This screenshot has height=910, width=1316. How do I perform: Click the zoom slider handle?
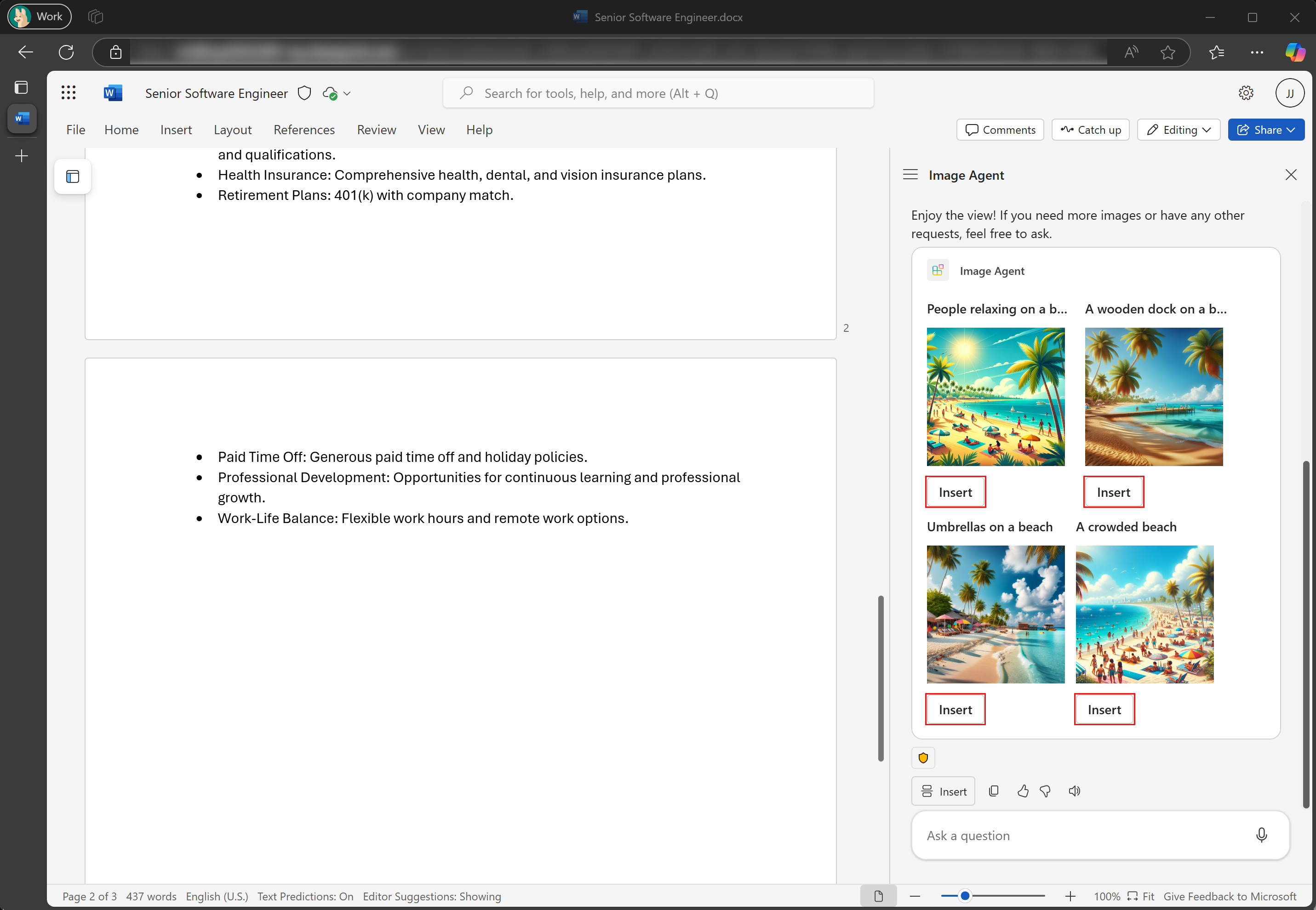[965, 896]
